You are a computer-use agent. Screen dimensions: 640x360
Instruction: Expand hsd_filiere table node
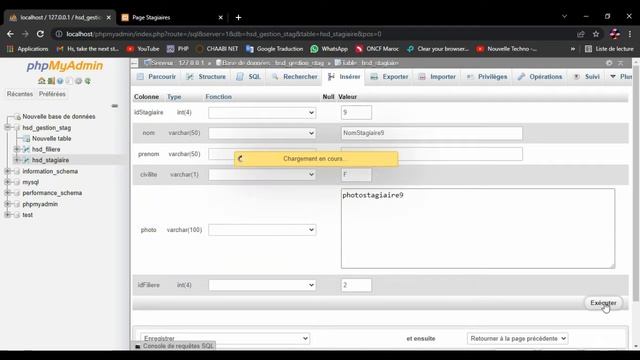(17, 149)
